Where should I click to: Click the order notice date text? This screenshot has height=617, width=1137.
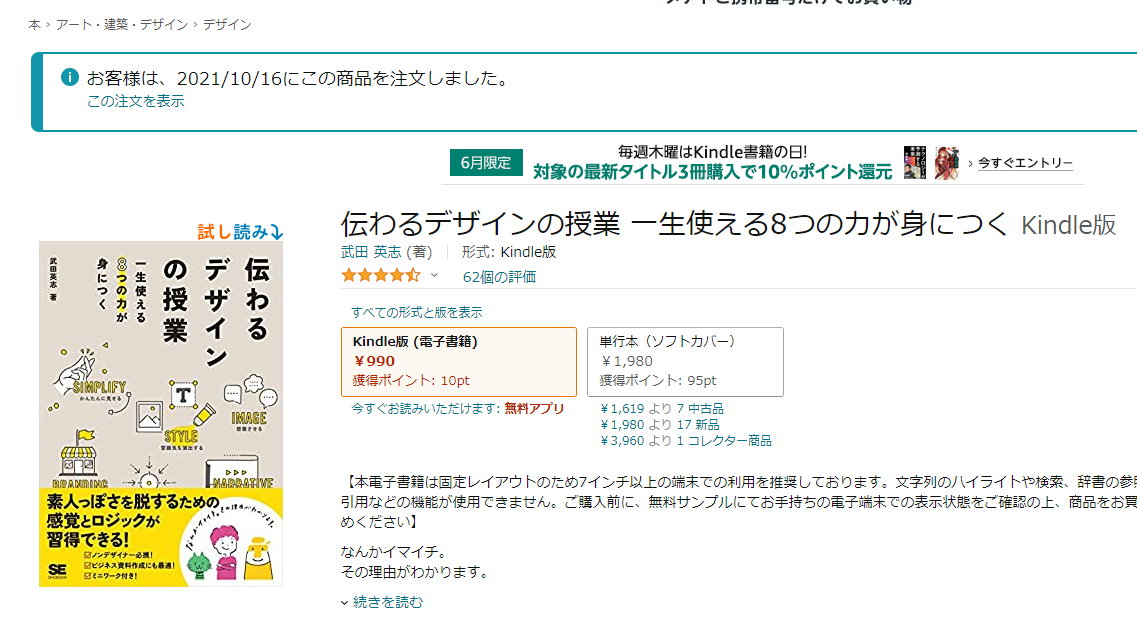(x=297, y=78)
